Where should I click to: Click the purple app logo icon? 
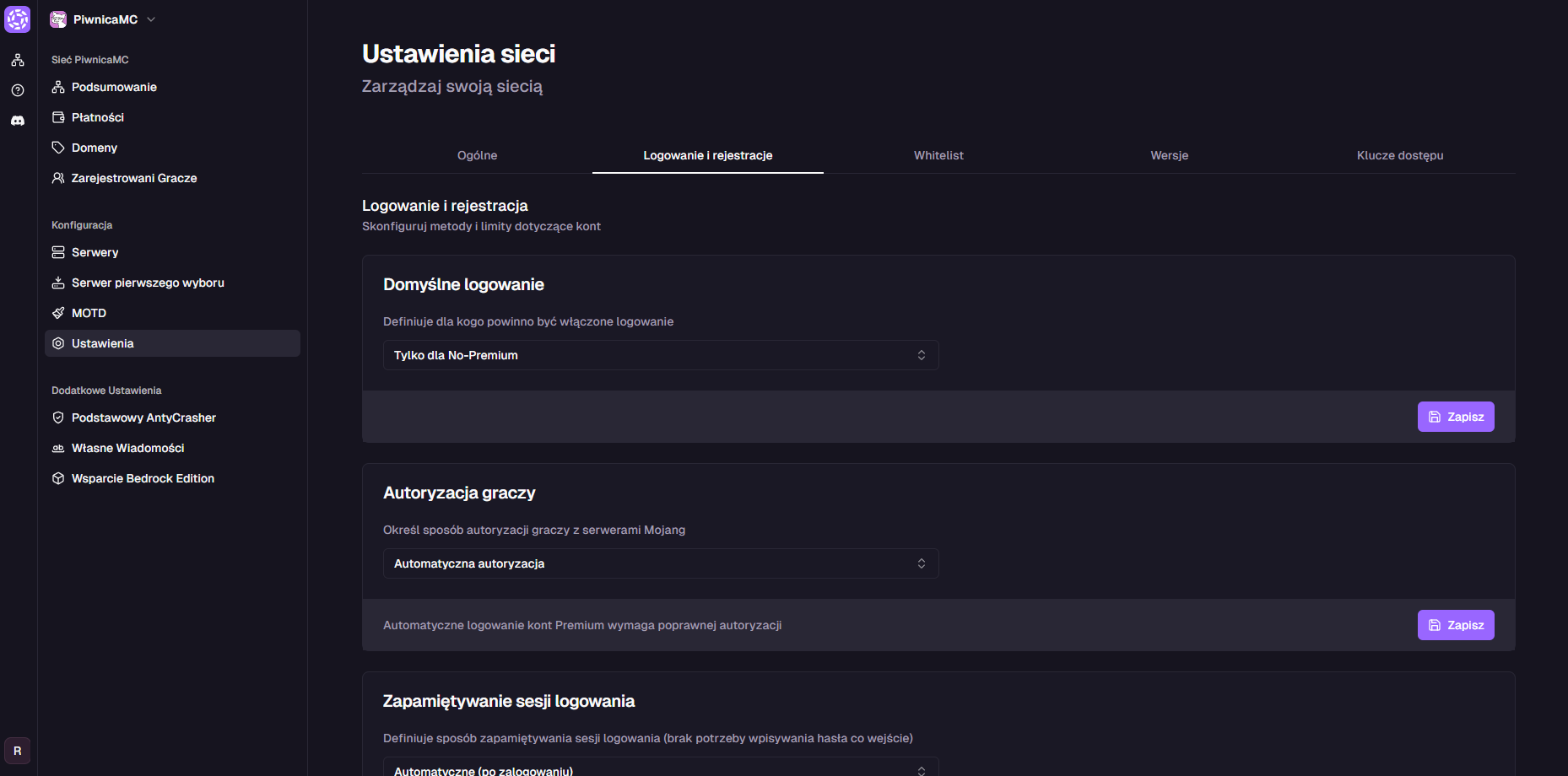pyautogui.click(x=18, y=19)
